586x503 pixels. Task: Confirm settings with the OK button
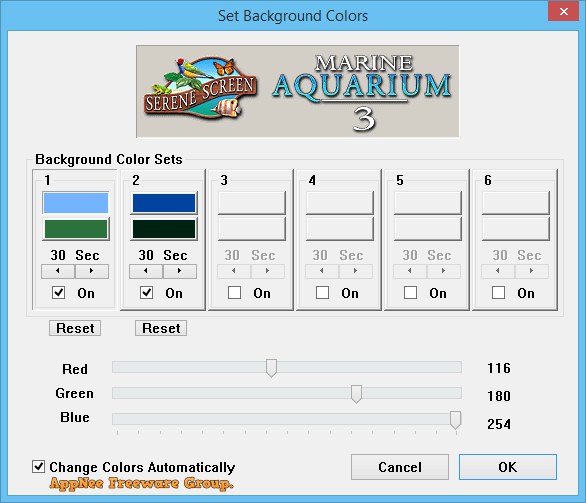pyautogui.click(x=508, y=467)
